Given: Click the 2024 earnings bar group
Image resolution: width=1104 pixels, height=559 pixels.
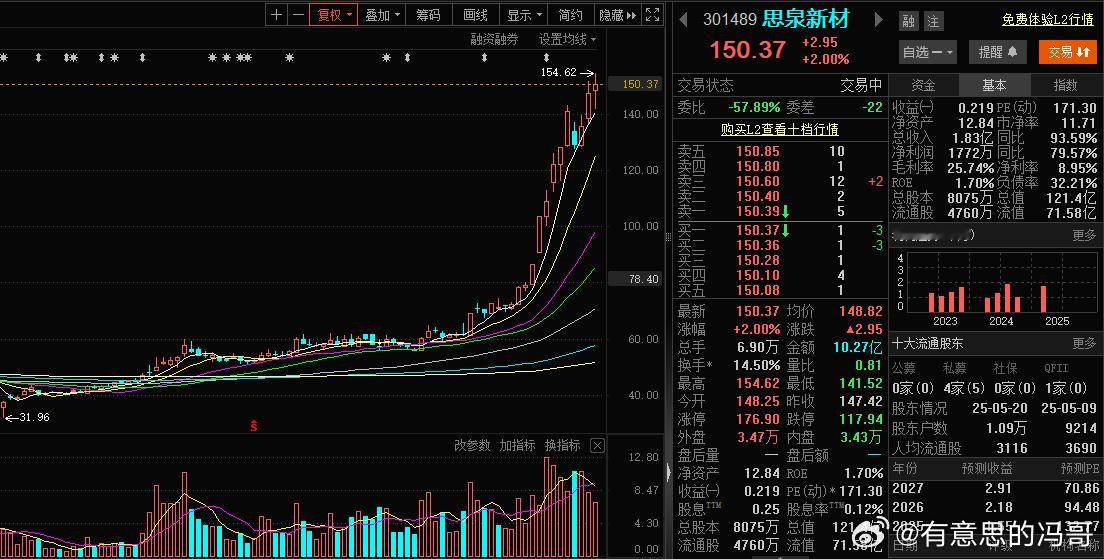Looking at the screenshot, I should point(1002,298).
